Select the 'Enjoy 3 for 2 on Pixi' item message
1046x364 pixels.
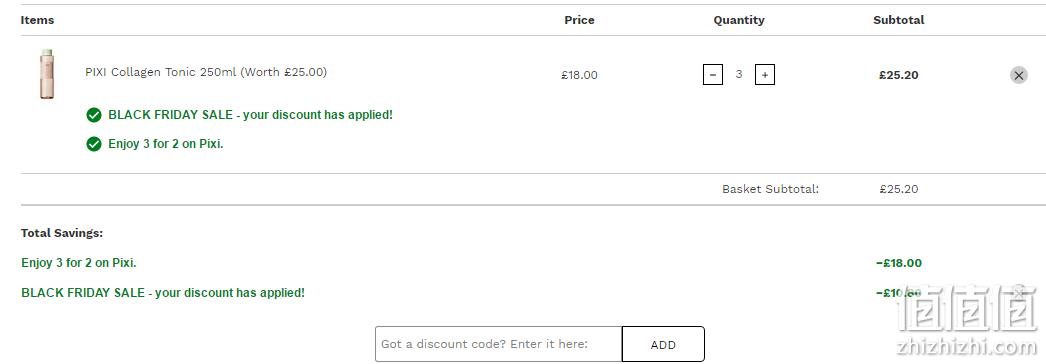coord(165,144)
